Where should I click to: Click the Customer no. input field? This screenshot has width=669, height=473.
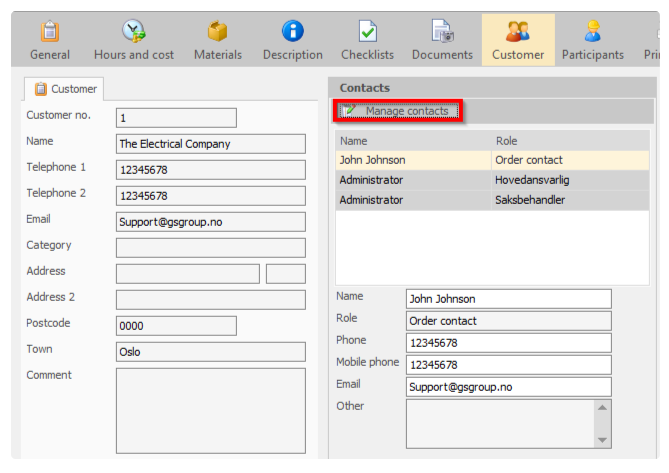pyautogui.click(x=176, y=118)
